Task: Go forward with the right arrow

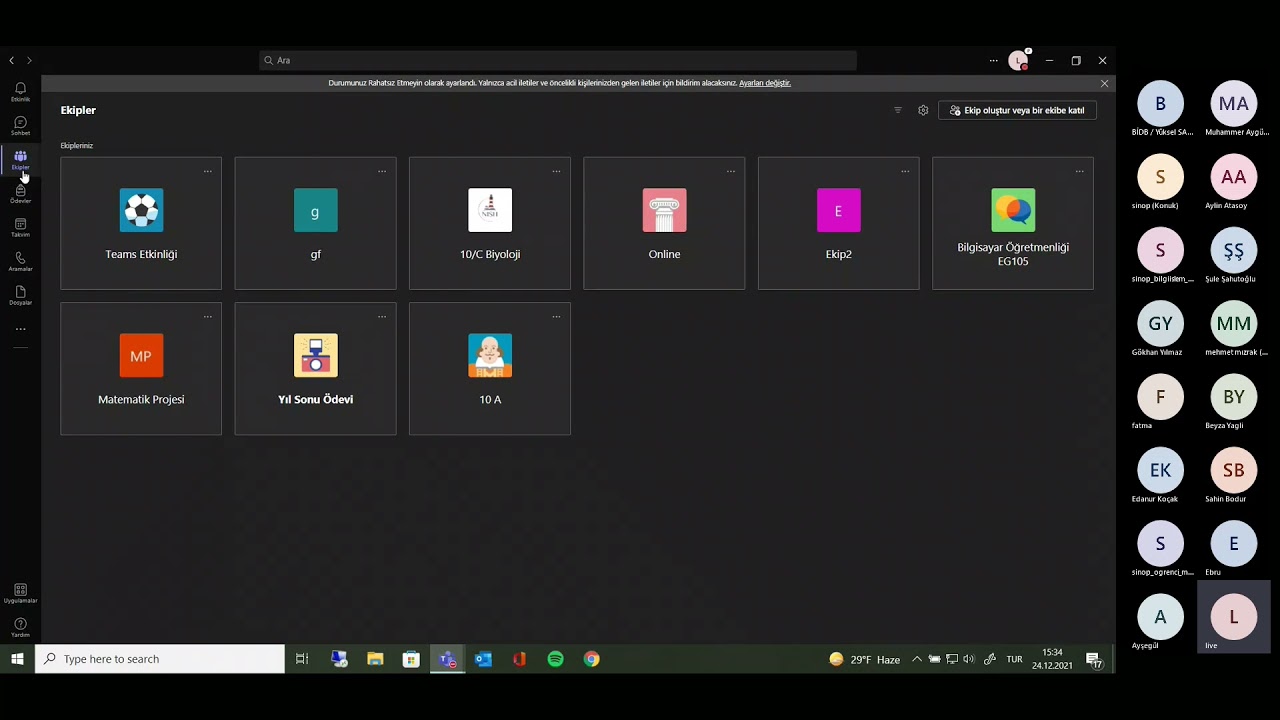Action: pyautogui.click(x=29, y=61)
